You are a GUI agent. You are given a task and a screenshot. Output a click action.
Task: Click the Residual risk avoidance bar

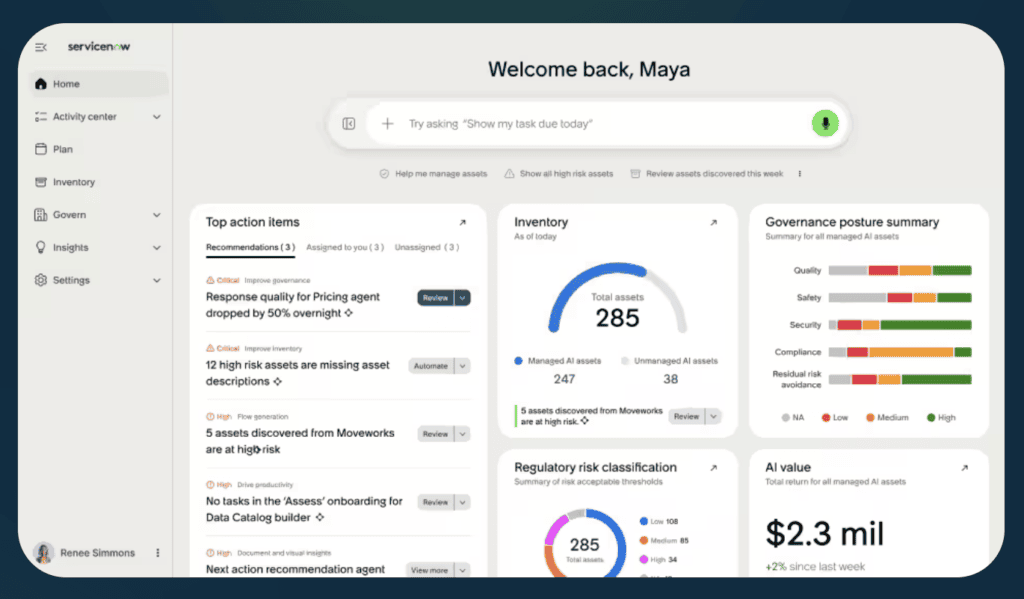[x=900, y=380]
